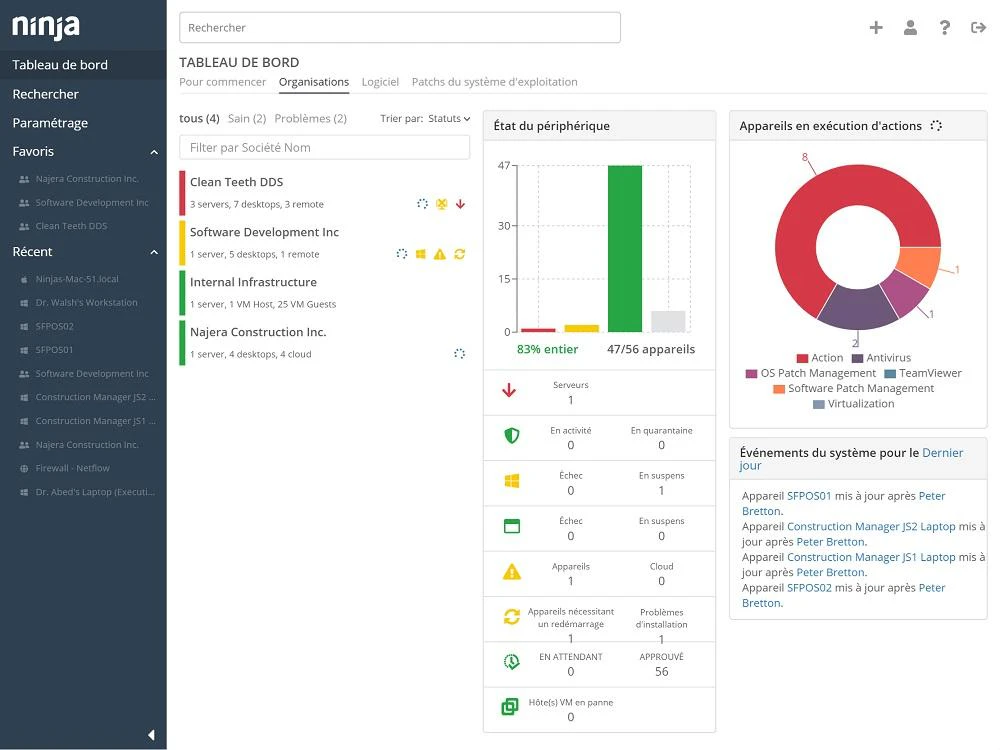This screenshot has width=1000, height=750.
Task: Click Clean Teeth DDS red down-arrow icon
Action: 460,204
